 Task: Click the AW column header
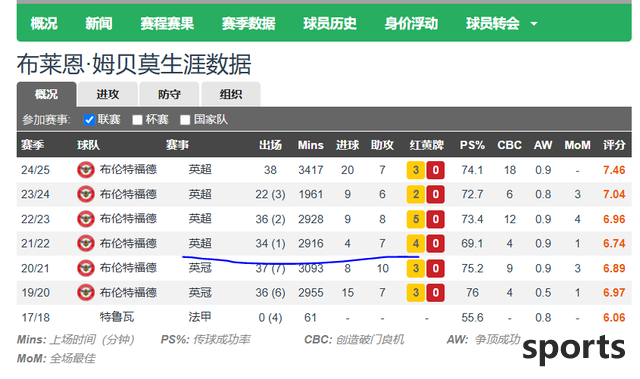(543, 145)
